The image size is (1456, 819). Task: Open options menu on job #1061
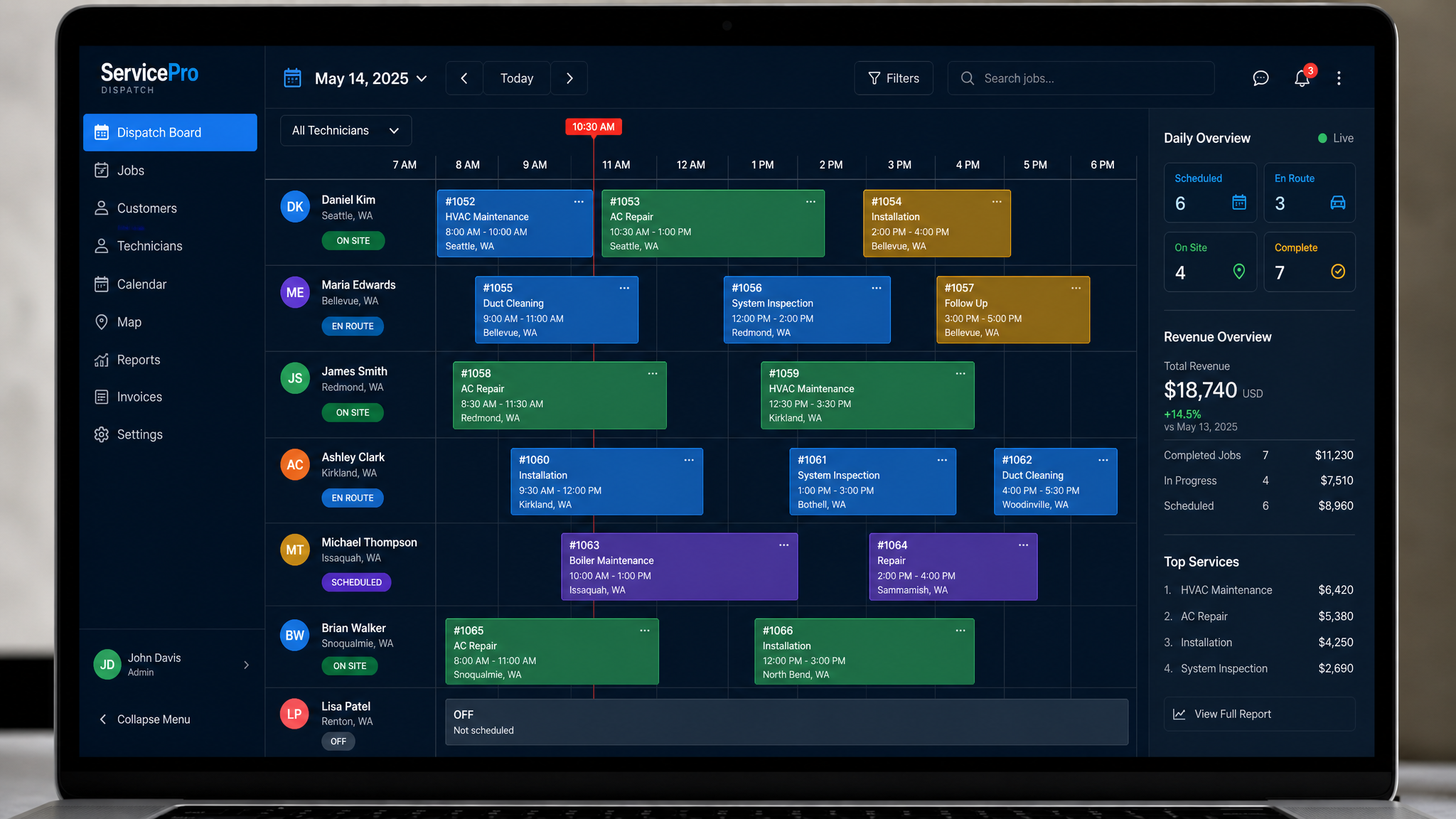942,460
